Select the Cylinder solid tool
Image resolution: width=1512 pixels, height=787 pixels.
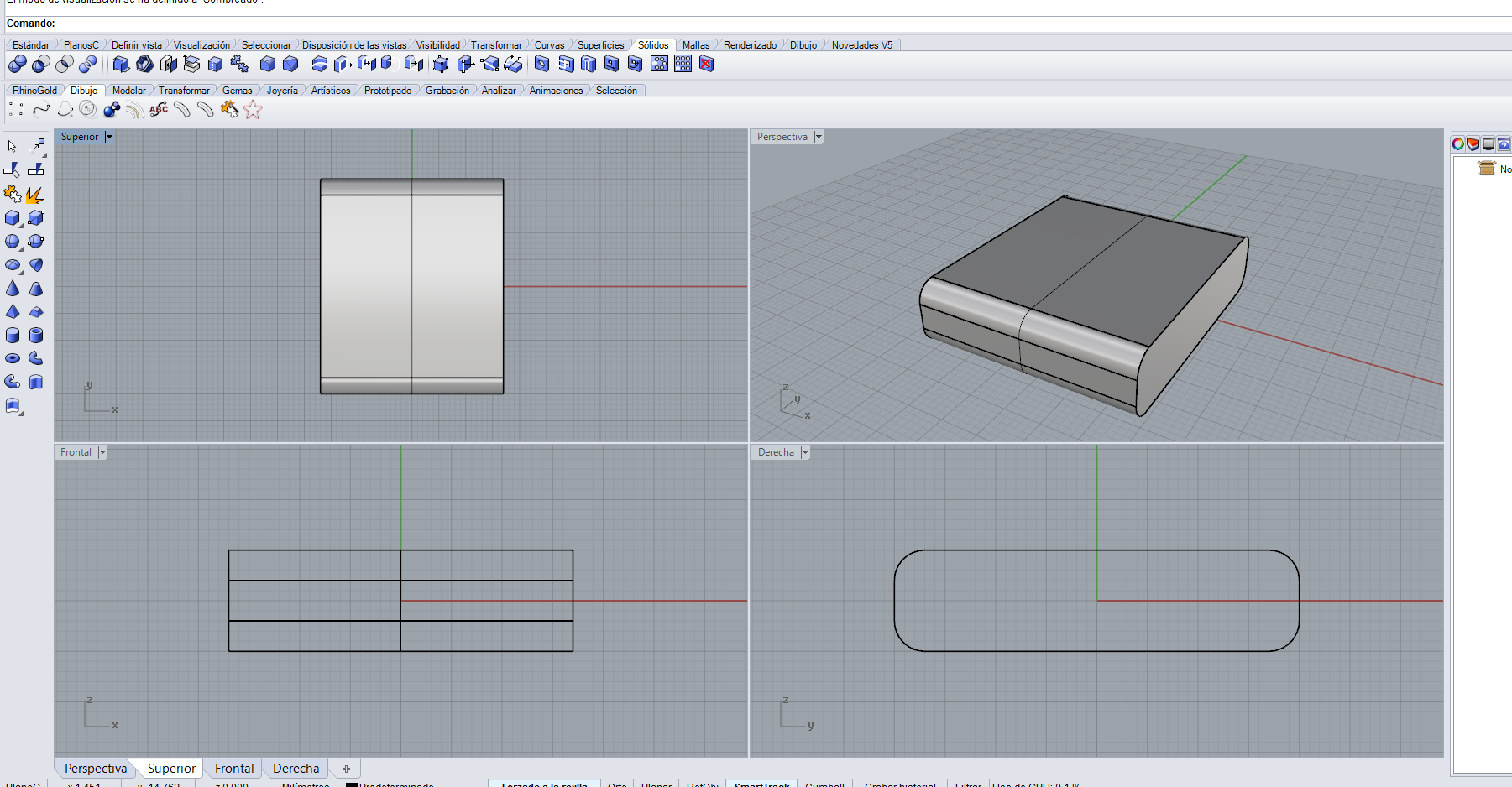(13, 336)
